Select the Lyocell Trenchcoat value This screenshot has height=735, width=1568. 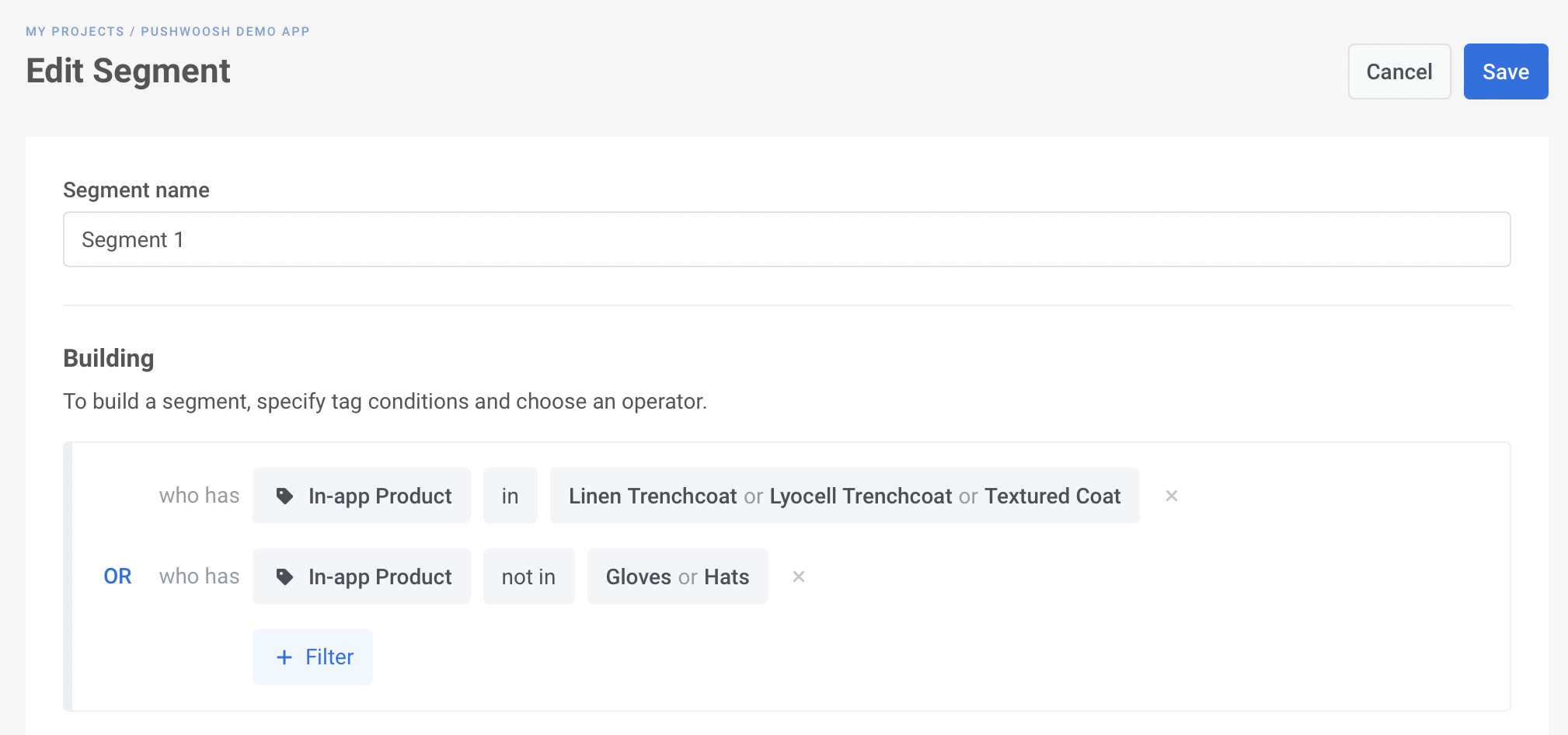[860, 496]
